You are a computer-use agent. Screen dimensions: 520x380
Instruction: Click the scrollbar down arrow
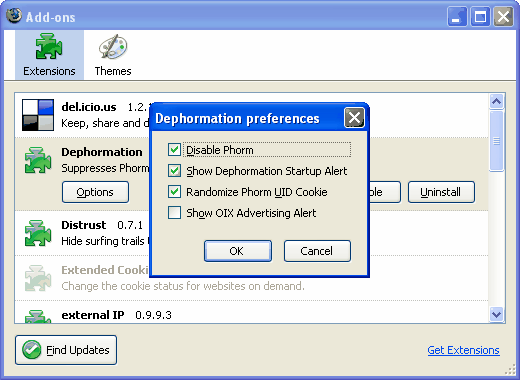[496, 314]
